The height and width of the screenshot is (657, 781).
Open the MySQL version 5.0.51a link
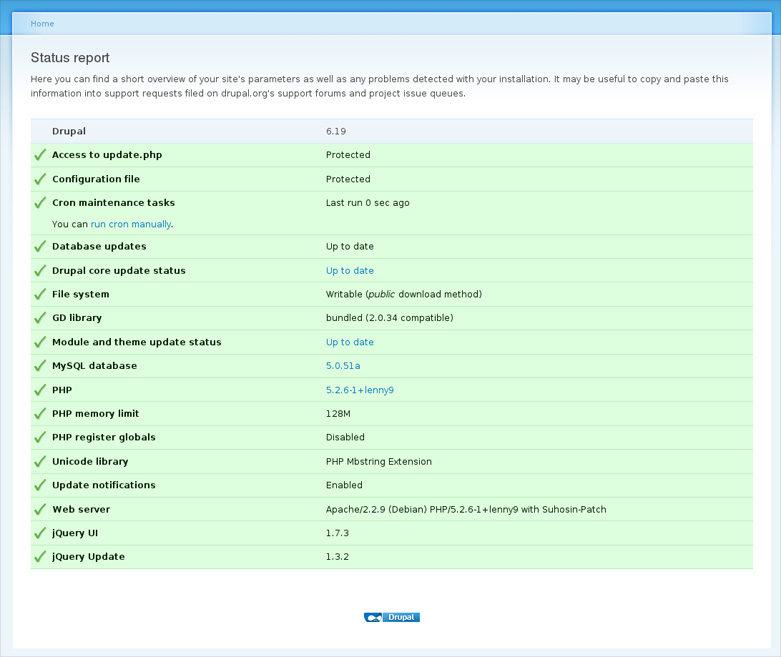(x=343, y=366)
